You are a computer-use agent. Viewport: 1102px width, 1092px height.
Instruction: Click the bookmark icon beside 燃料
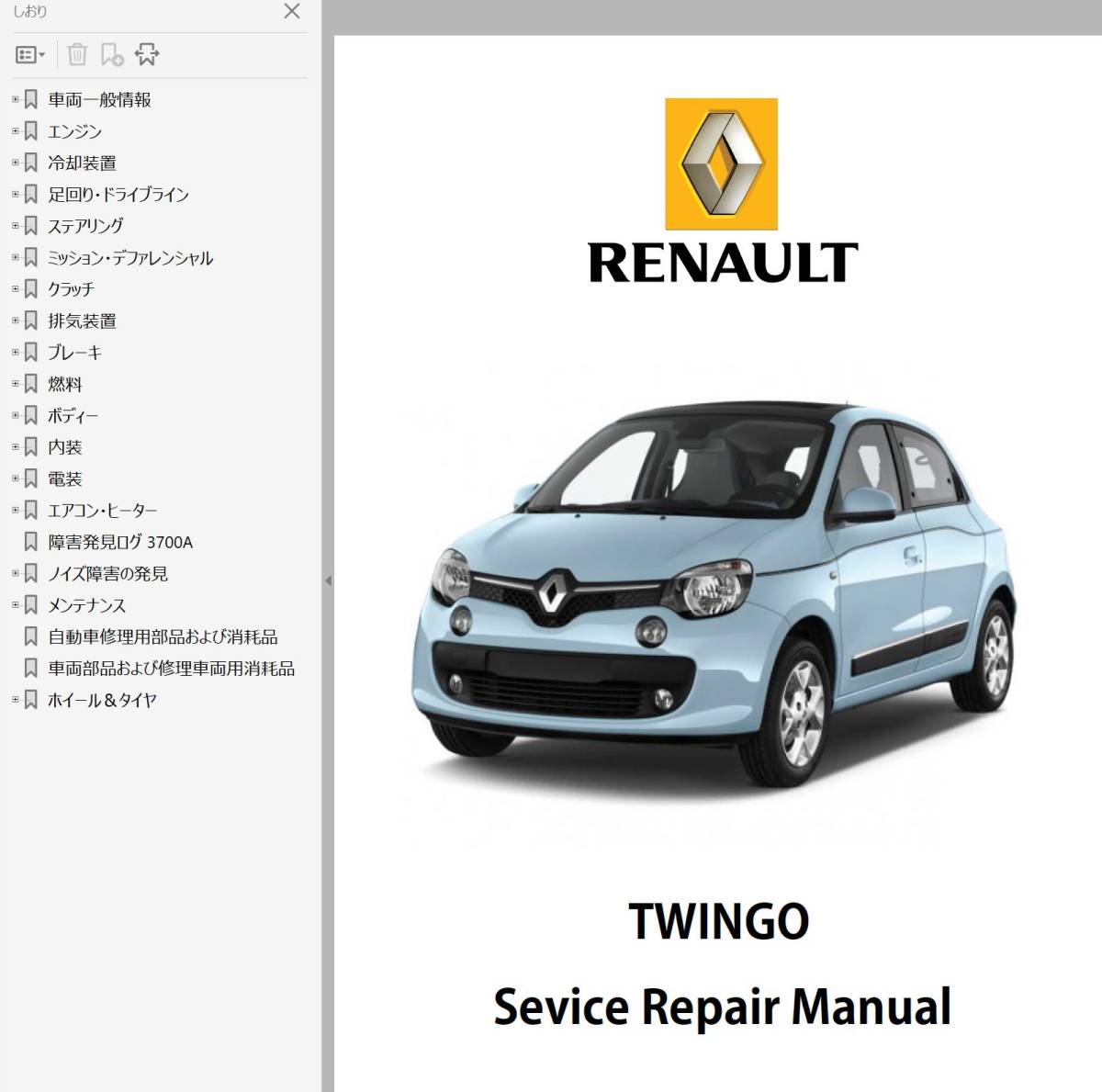(32, 384)
